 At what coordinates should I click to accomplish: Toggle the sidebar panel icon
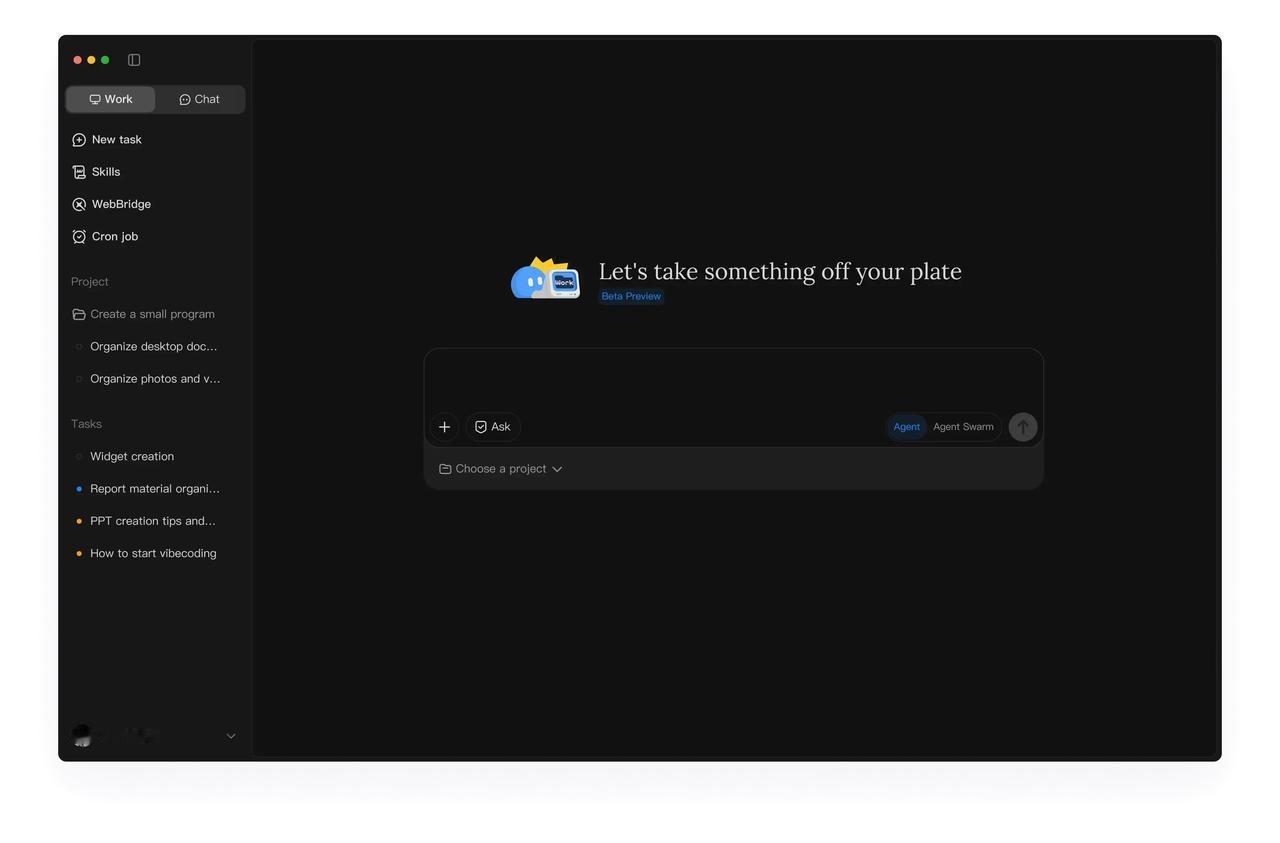coord(134,60)
